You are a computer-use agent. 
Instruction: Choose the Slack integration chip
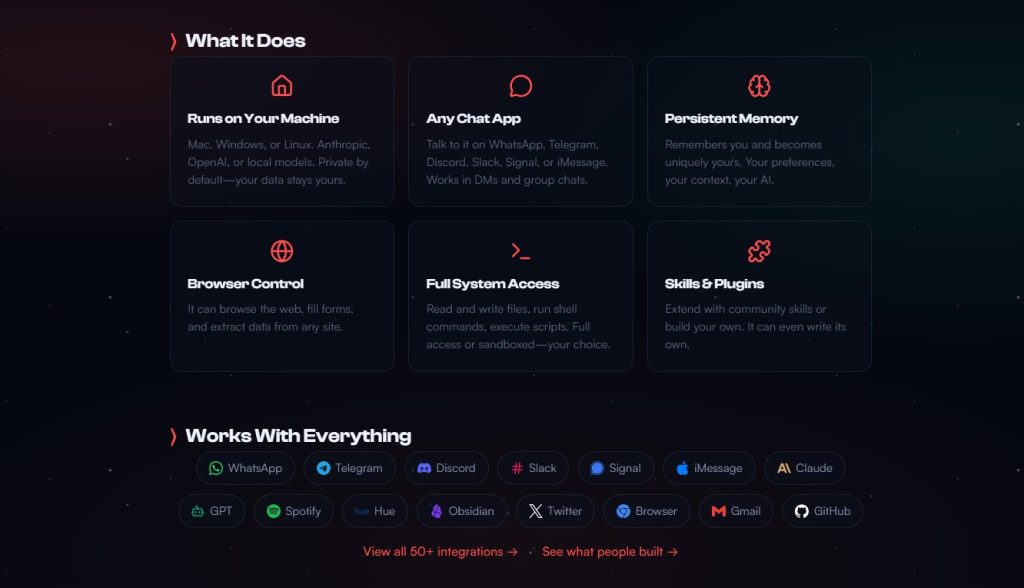click(533, 468)
